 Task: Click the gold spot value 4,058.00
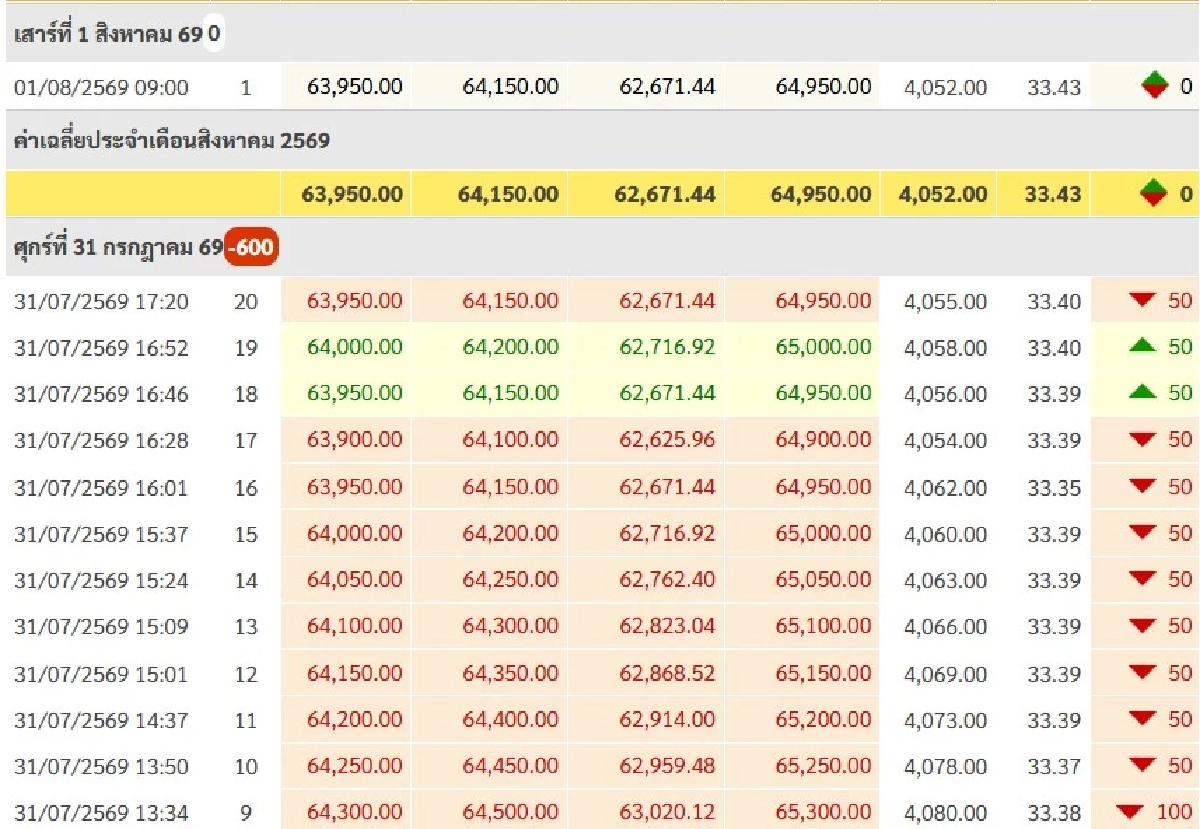point(945,348)
